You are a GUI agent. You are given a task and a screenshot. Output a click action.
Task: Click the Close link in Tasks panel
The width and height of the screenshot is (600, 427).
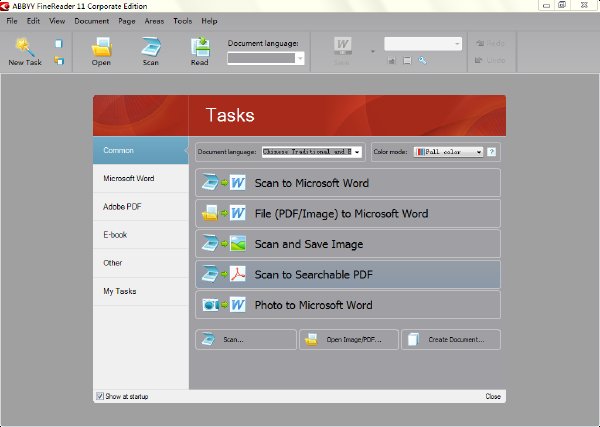tap(493, 396)
